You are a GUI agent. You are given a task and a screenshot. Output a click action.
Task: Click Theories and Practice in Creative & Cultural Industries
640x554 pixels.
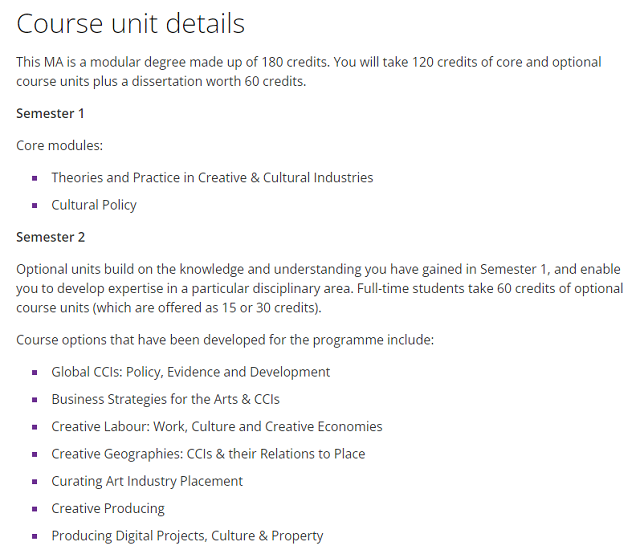pyautogui.click(x=212, y=178)
